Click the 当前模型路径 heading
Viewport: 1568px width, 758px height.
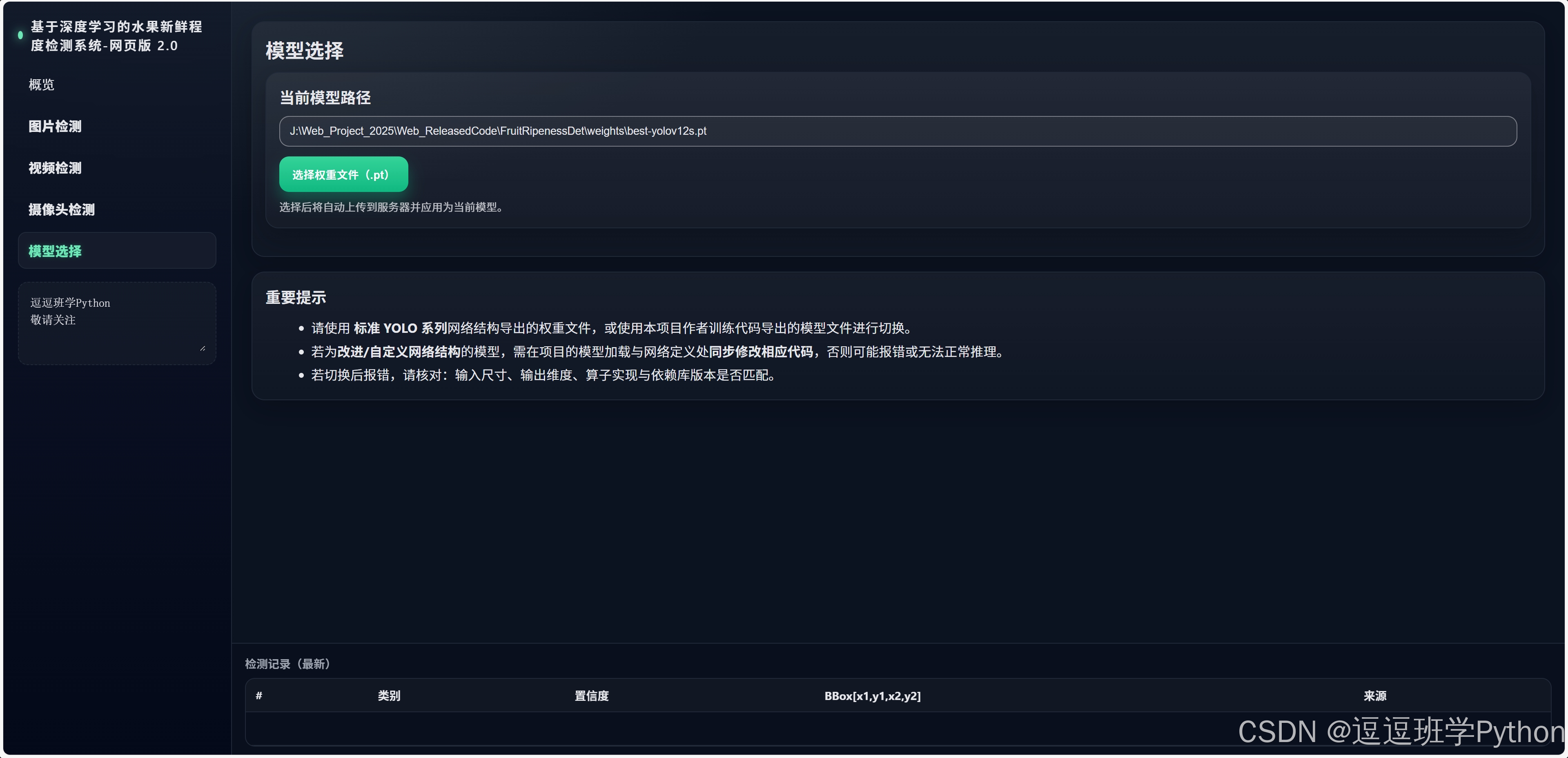tap(325, 98)
